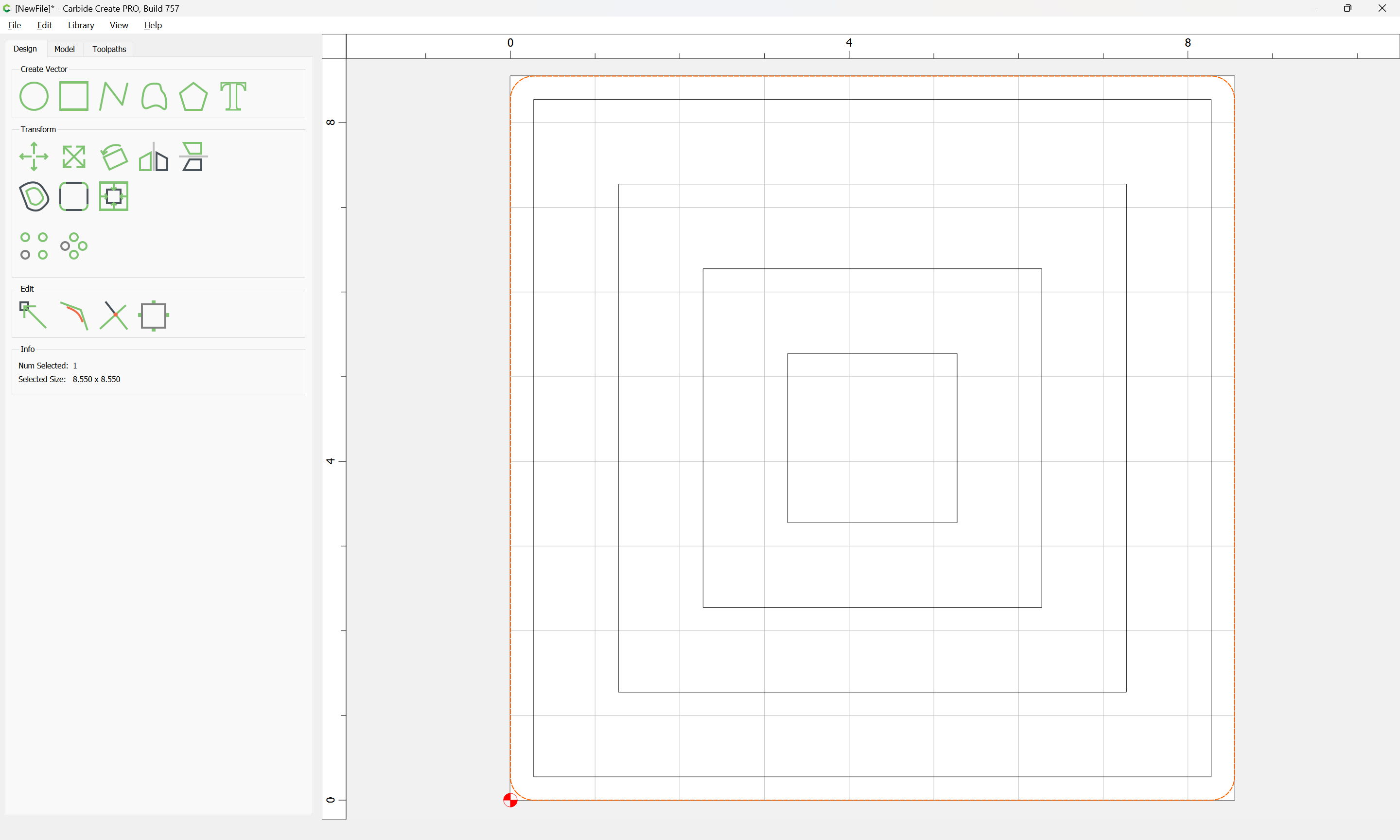Select the innermost square vector's top edge
Viewport: 1400px width, 840px height.
tap(872, 353)
